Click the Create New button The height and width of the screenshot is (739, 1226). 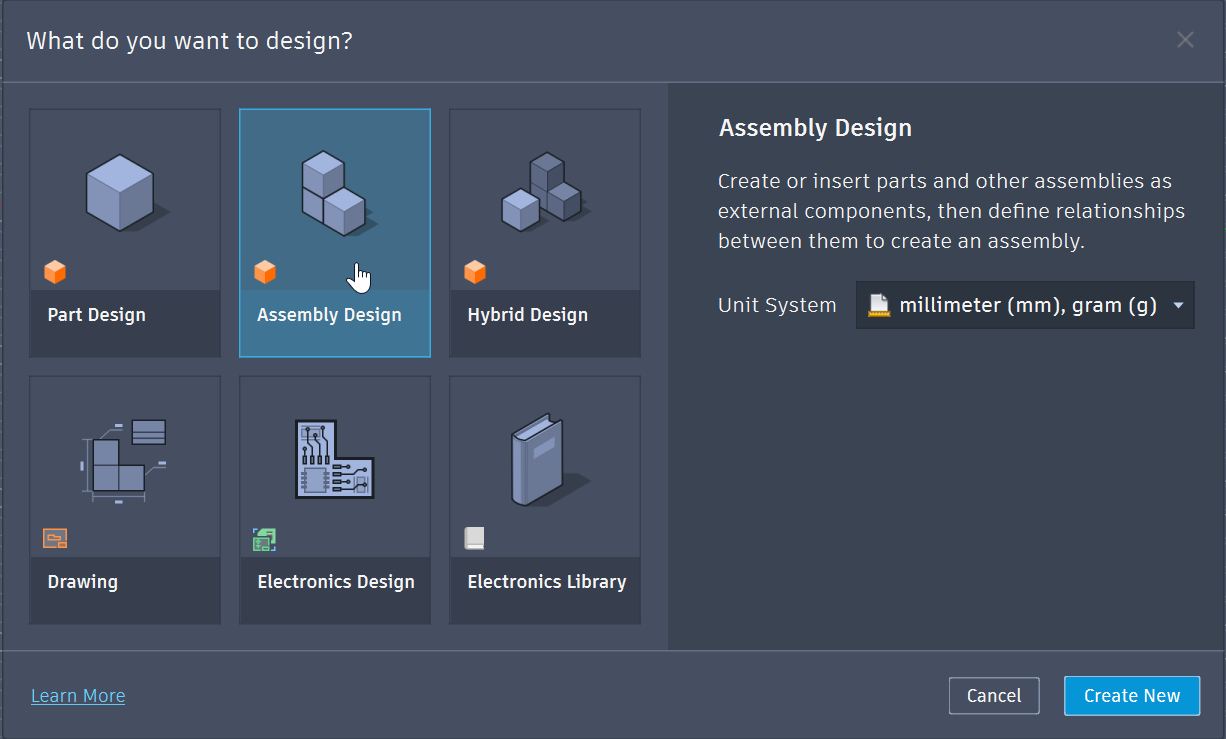click(1131, 695)
